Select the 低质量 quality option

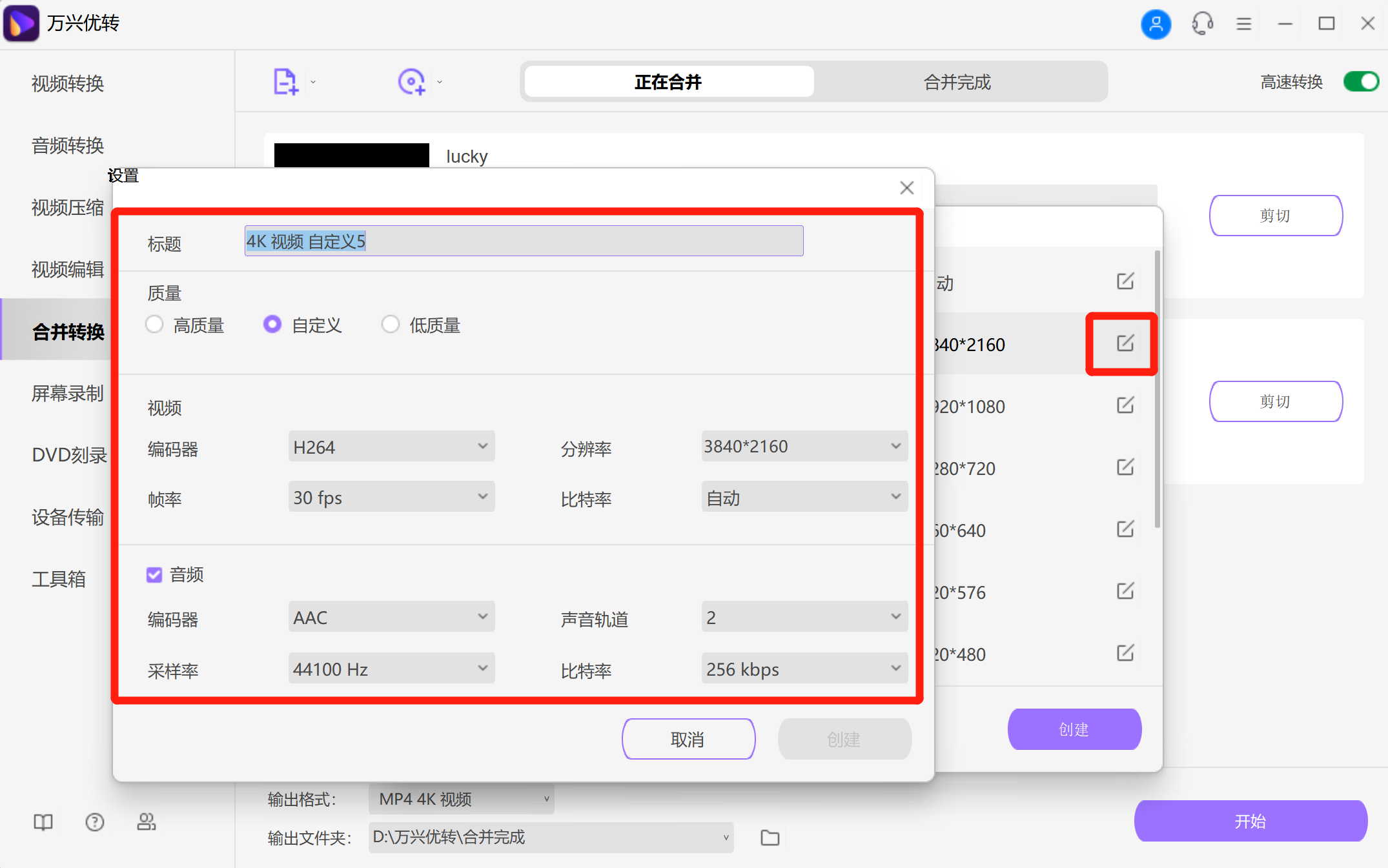tap(391, 325)
